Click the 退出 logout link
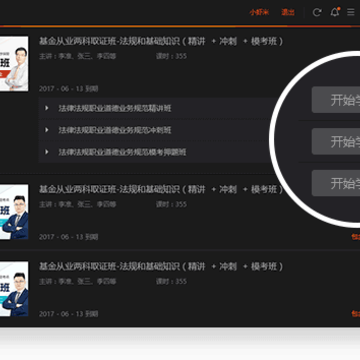 [288, 12]
